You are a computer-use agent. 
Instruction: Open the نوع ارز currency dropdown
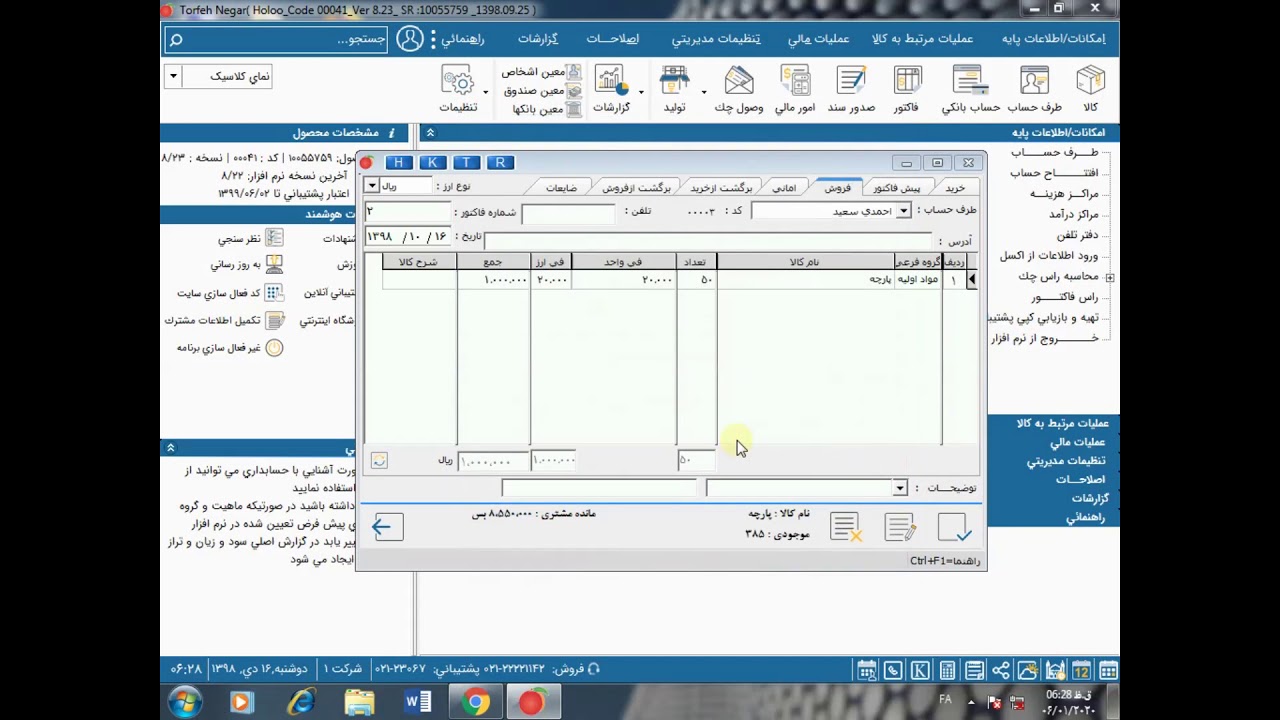(372, 186)
